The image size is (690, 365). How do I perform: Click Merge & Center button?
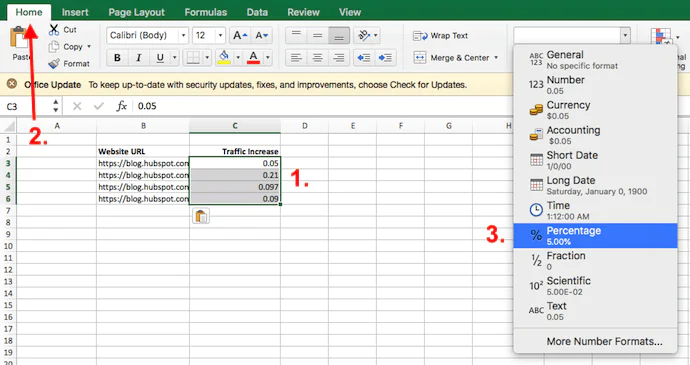pyautogui.click(x=451, y=58)
